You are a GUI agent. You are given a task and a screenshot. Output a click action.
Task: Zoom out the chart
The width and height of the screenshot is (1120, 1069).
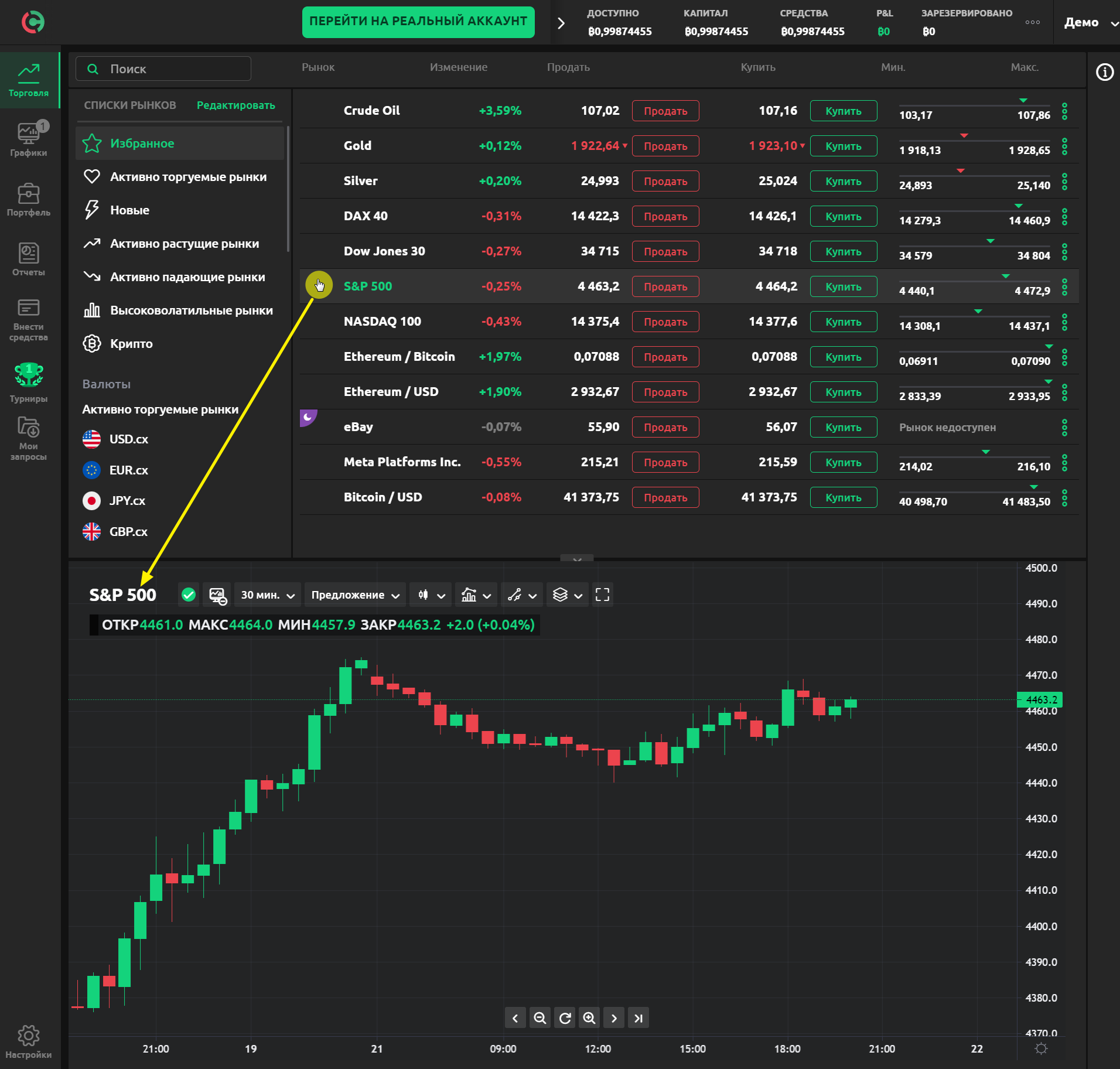point(540,1018)
